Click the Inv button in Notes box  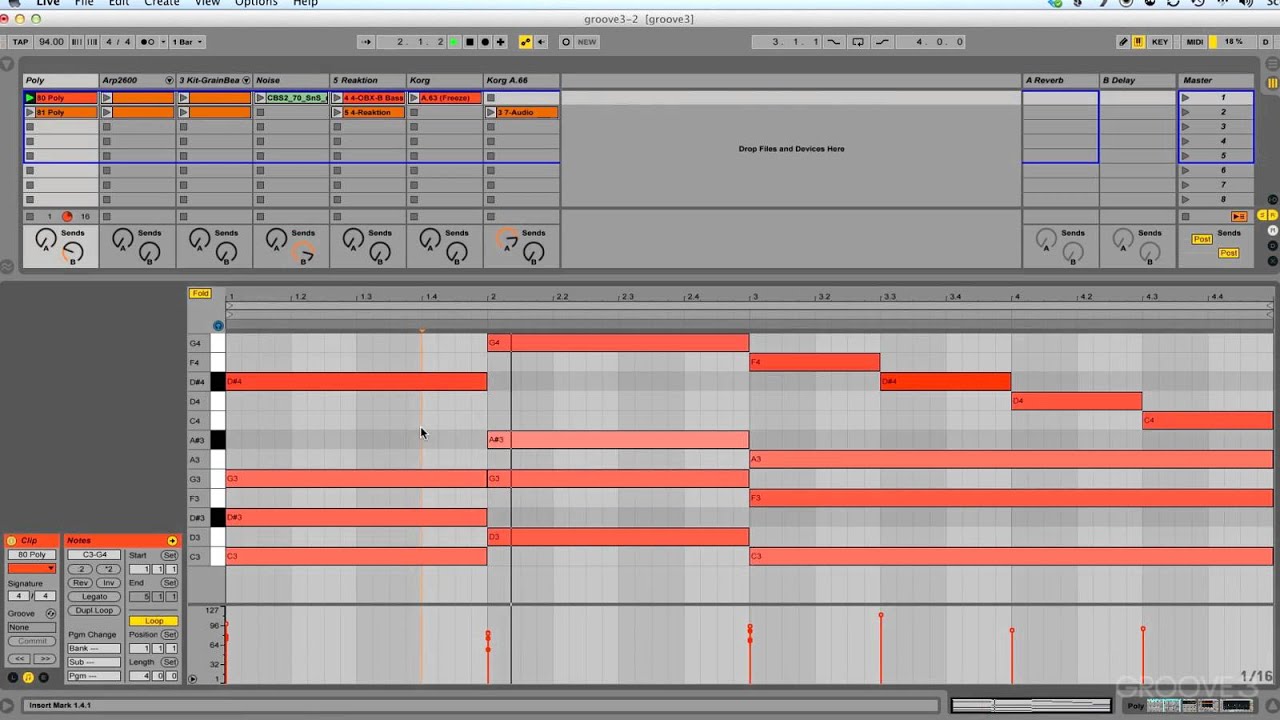[x=108, y=583]
